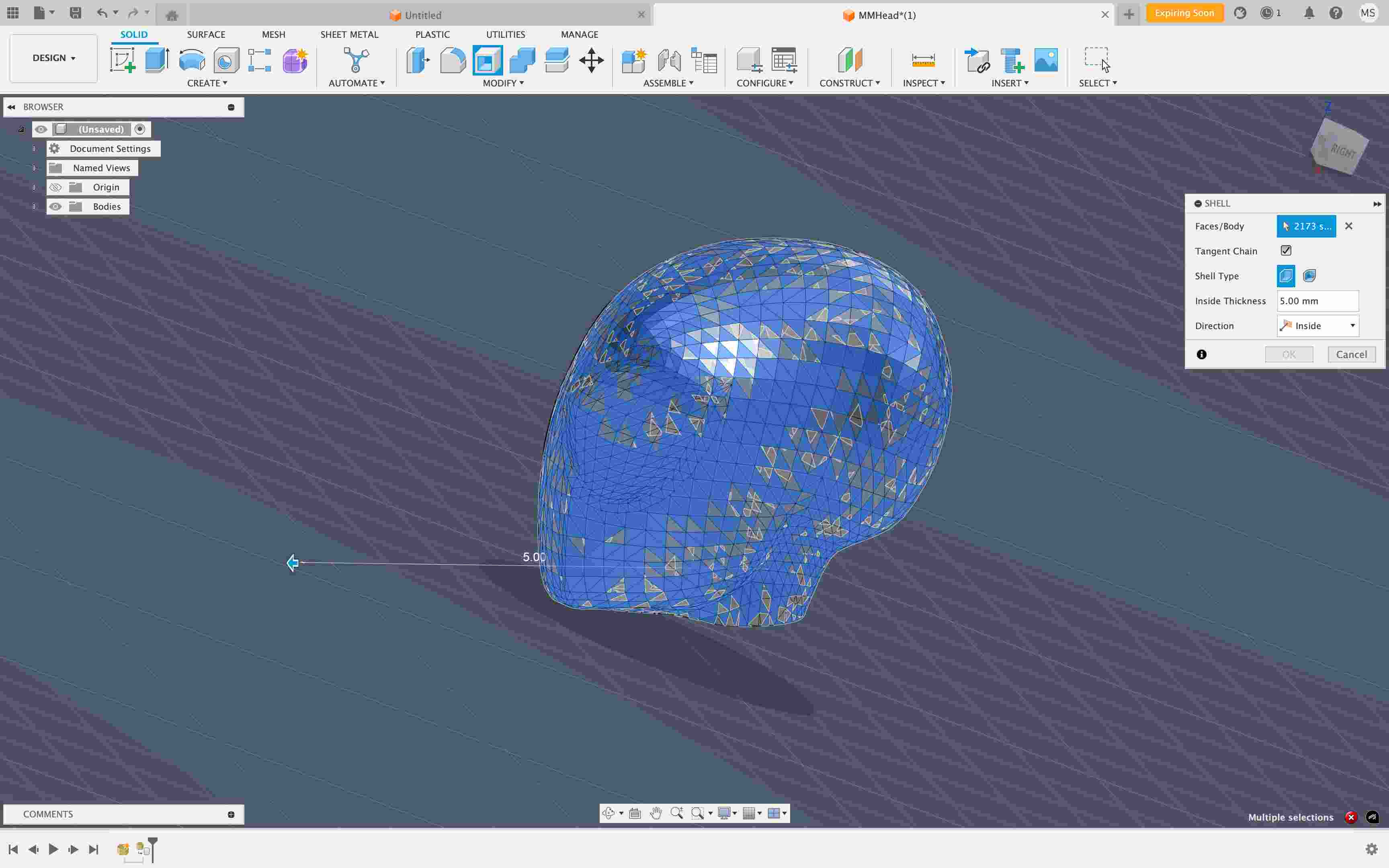1389x868 pixels.
Task: Click the New Component icon
Action: click(x=634, y=60)
